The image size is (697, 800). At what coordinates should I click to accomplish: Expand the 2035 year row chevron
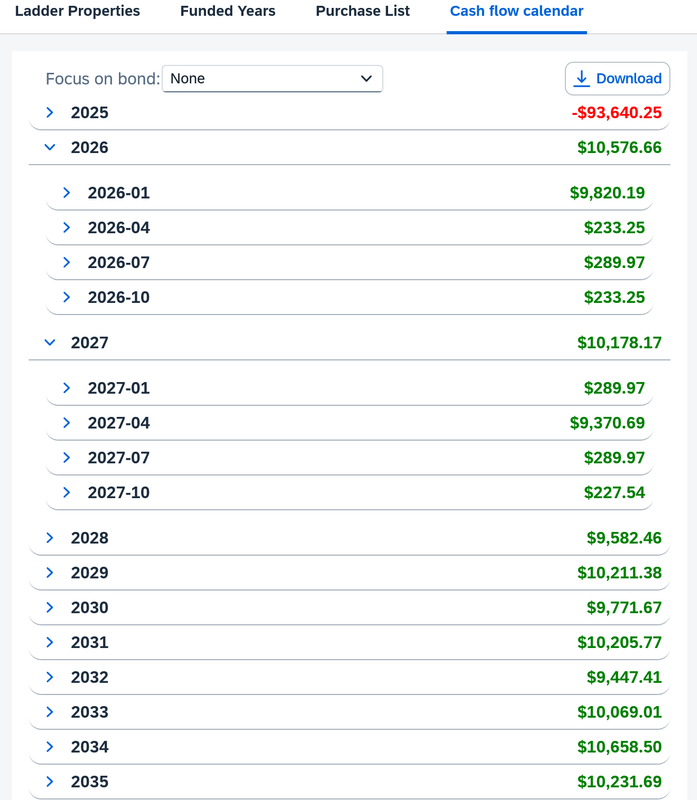(x=49, y=781)
